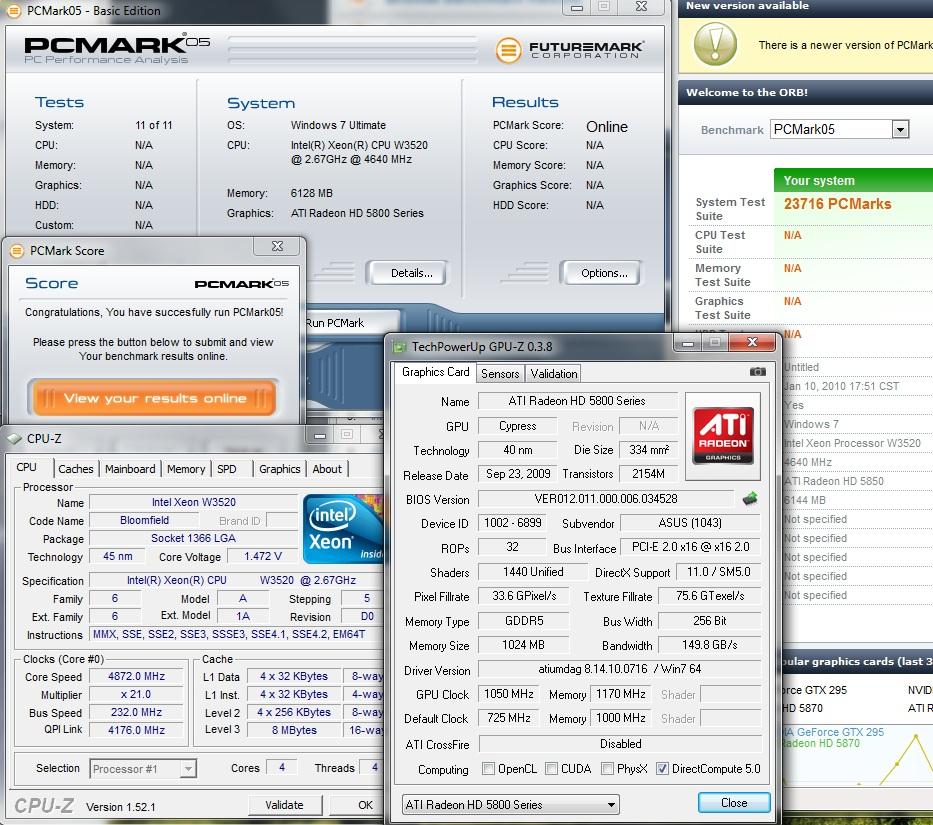
Task: Click the Multiplier x 21.0 value
Action: coord(136,694)
